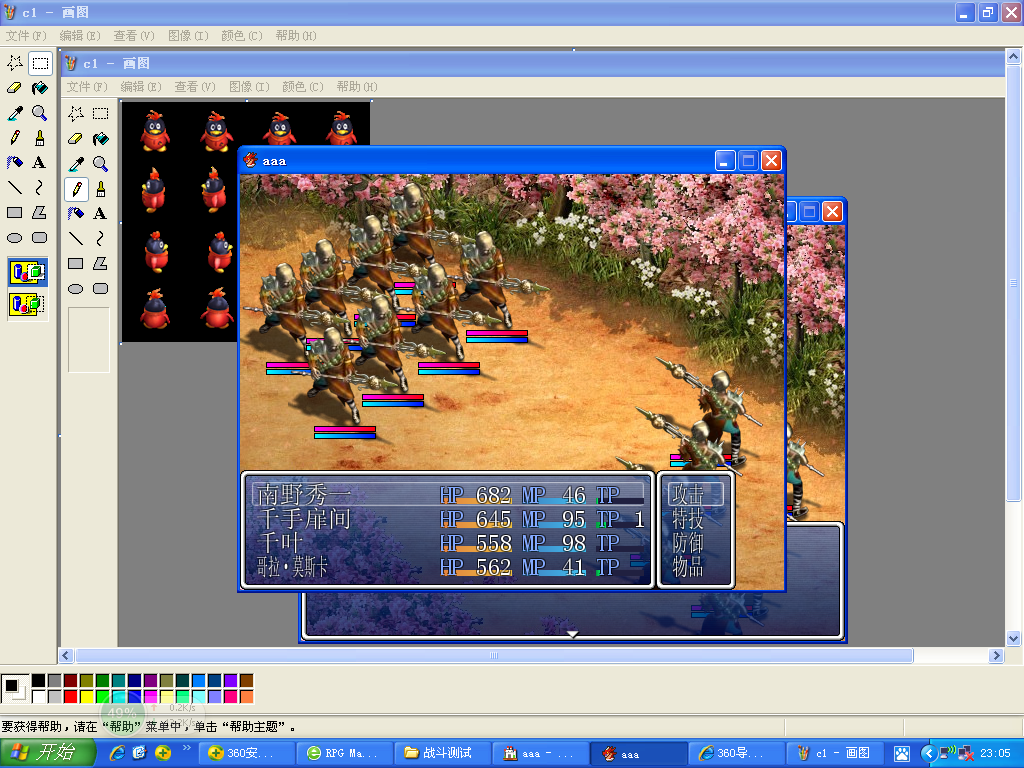Viewport: 1024px width, 768px height.
Task: Pick the orange color swatch in palette
Action: pyautogui.click(x=246, y=696)
